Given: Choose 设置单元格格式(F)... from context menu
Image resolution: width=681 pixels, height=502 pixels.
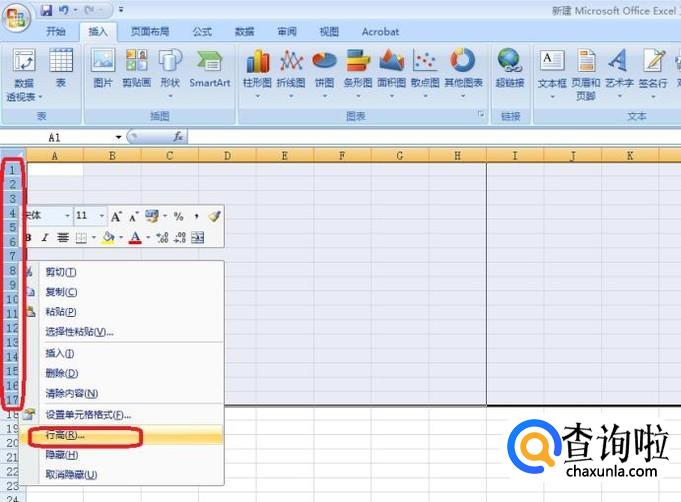Looking at the screenshot, I should click(x=122, y=415).
